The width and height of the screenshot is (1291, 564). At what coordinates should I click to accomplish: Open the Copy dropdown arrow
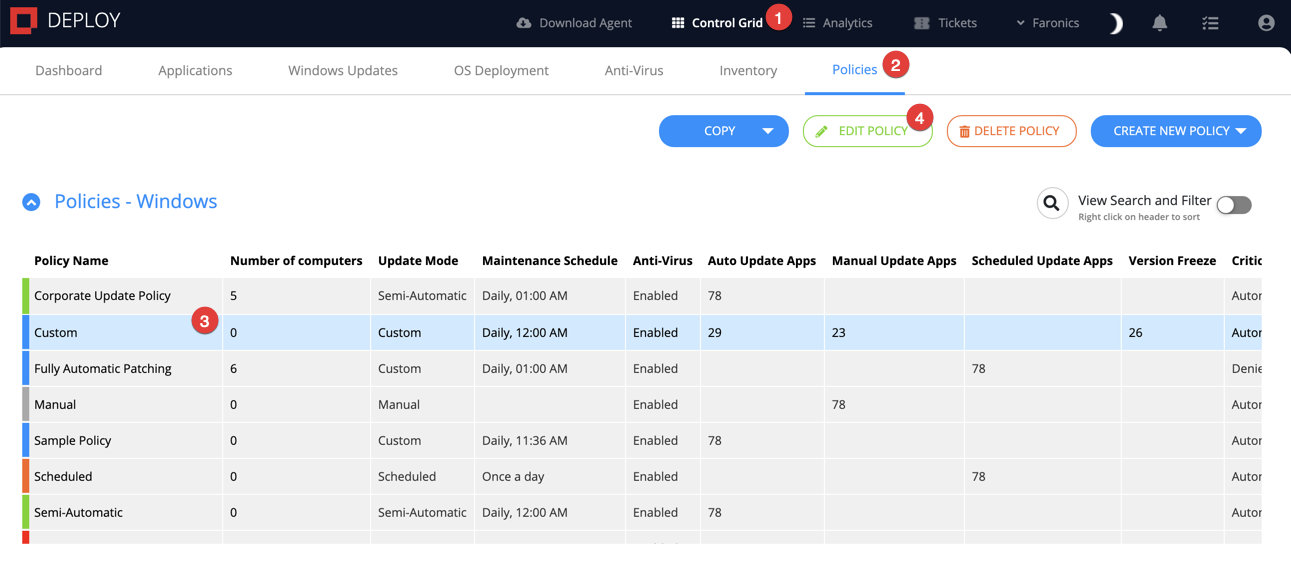click(768, 131)
